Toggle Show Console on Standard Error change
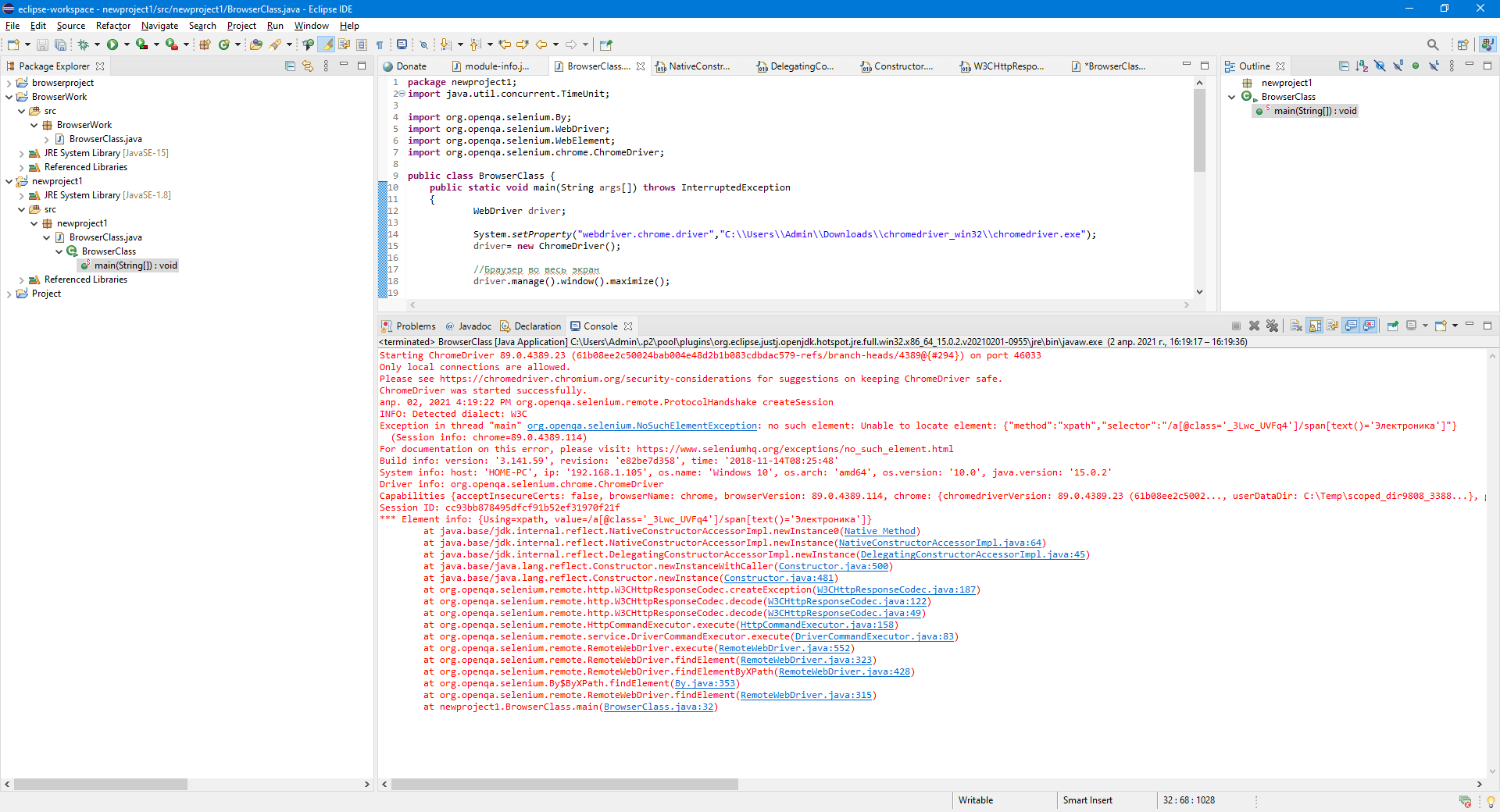This screenshot has height=812, width=1500. pos(1370,326)
